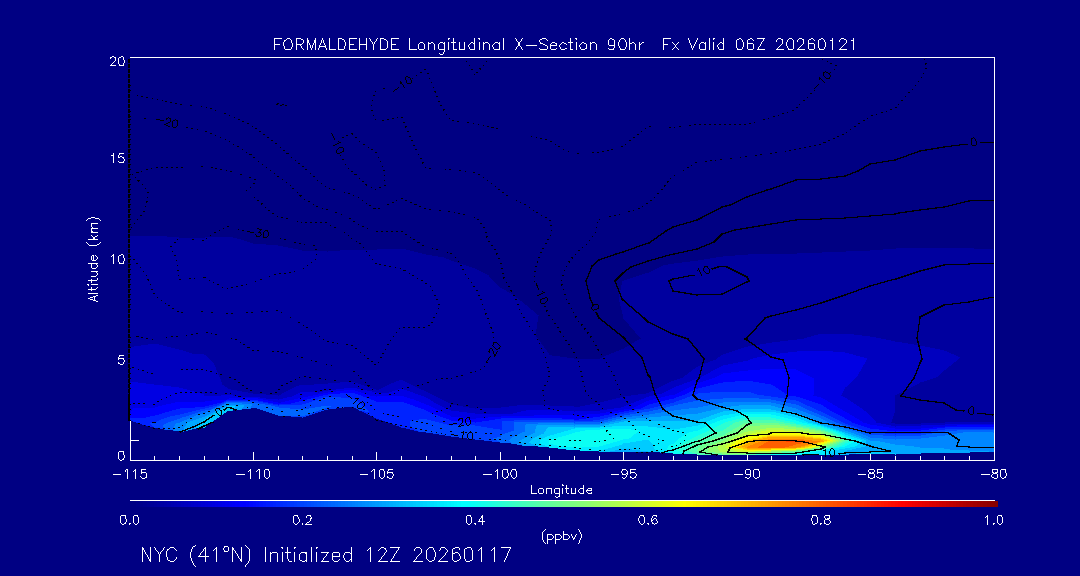The width and height of the screenshot is (1080, 576).
Task: Click the altitude tick label '15'
Action: (x=116, y=158)
